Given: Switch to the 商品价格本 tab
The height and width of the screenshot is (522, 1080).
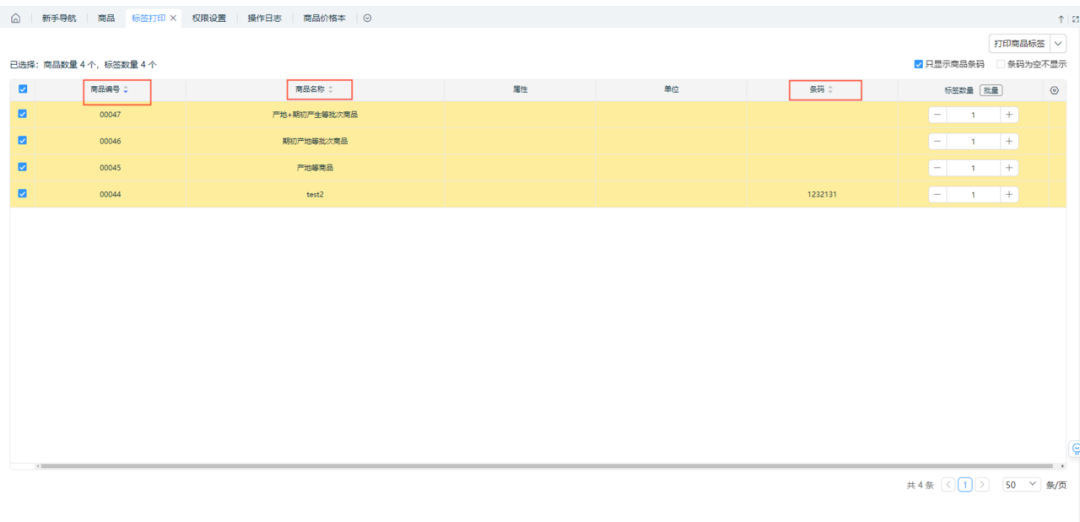Looking at the screenshot, I should [x=324, y=19].
